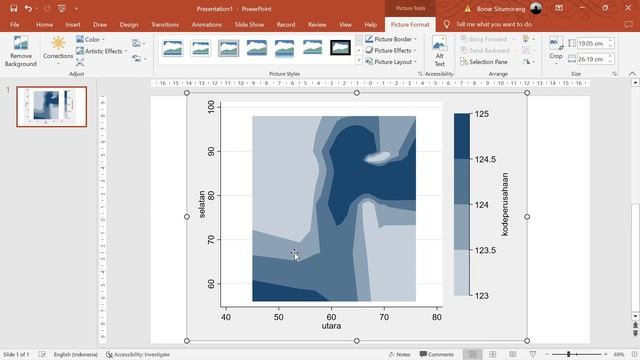The height and width of the screenshot is (360, 640).
Task: Collapse the ribbon with the caret
Action: click(x=632, y=74)
